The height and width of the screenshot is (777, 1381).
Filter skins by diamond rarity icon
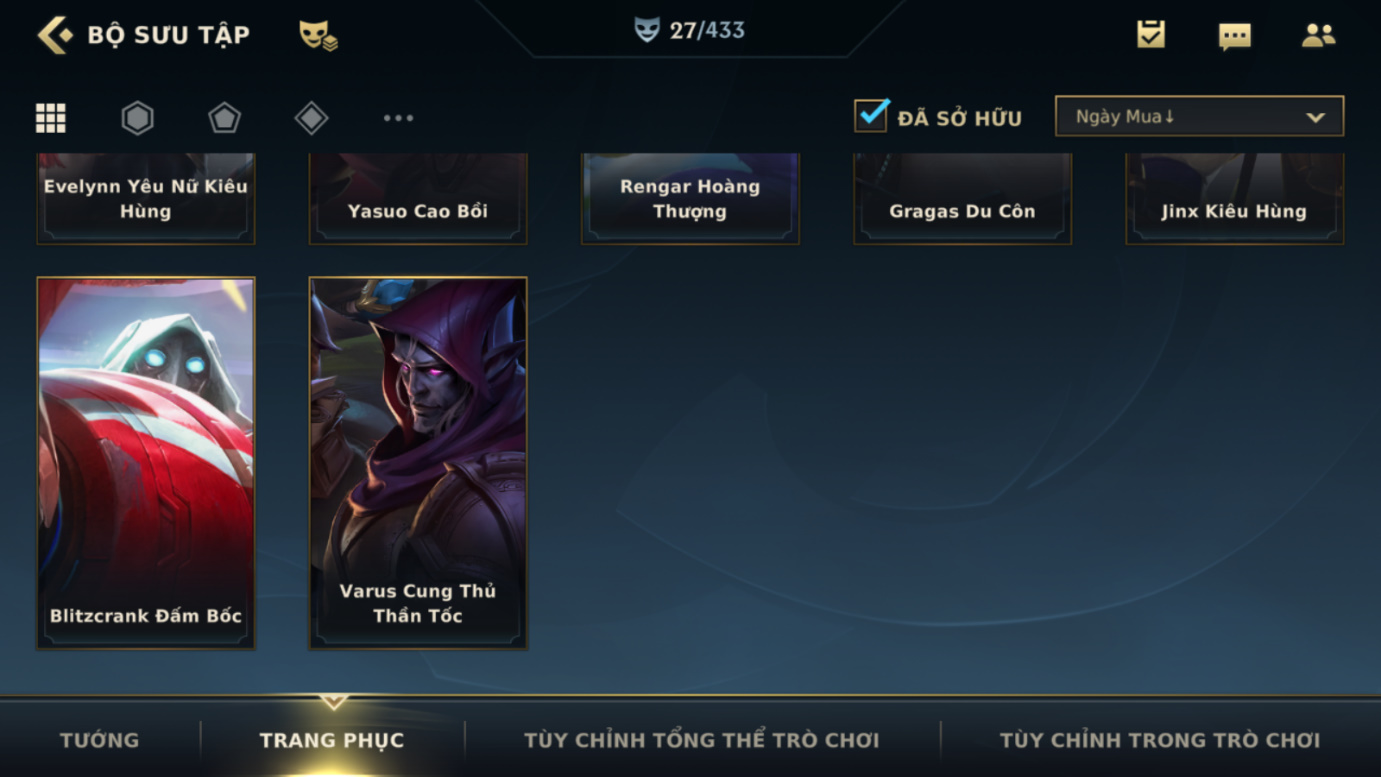[311, 118]
